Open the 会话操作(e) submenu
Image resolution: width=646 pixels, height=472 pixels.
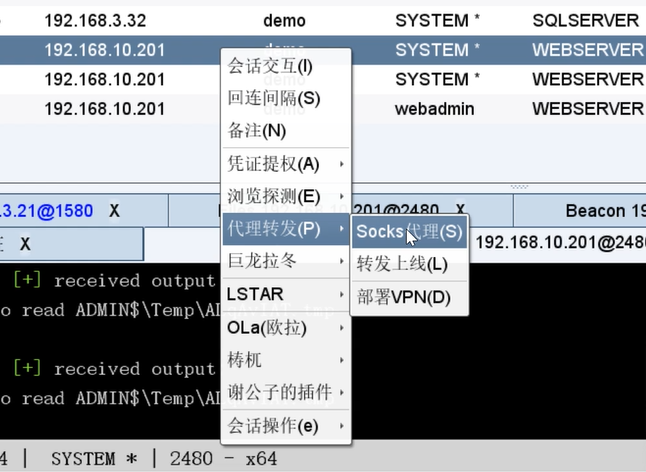point(342,426)
